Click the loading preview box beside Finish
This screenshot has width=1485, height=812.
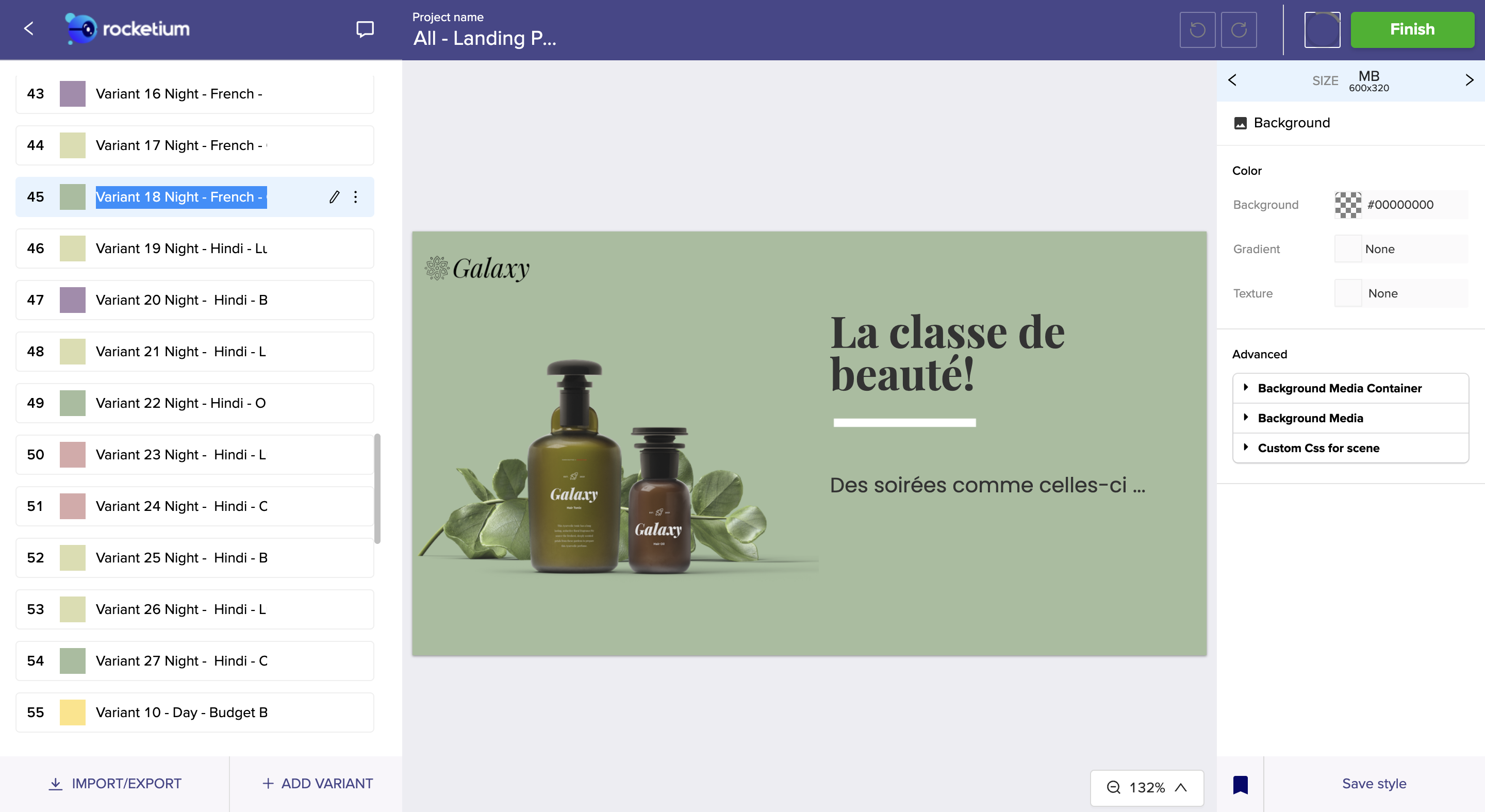[1322, 29]
